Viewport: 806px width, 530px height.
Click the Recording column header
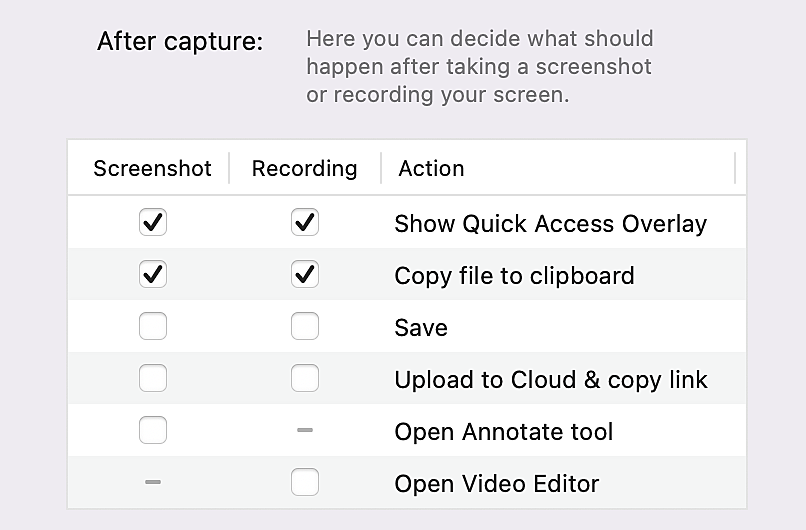[x=304, y=168]
